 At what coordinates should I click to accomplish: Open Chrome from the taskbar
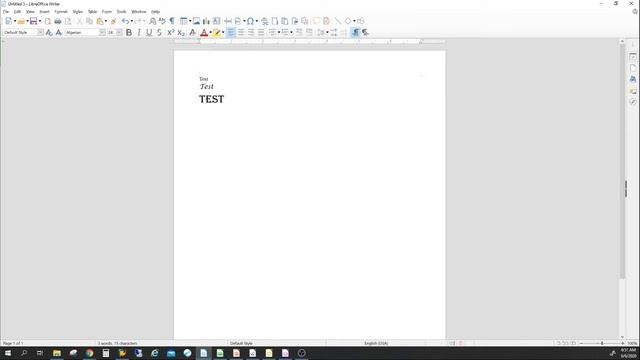(x=89, y=353)
